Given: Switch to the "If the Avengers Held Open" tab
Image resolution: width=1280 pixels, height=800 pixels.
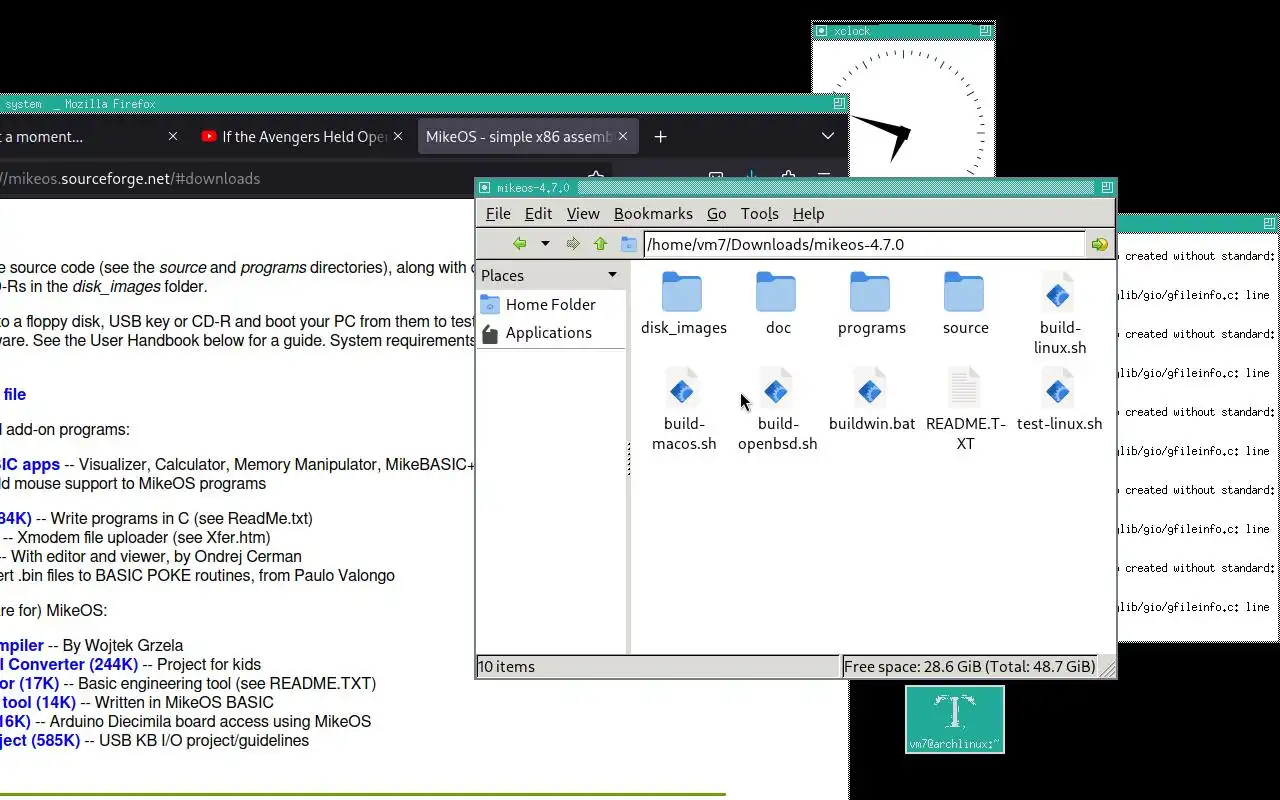Looking at the screenshot, I should coord(305,137).
